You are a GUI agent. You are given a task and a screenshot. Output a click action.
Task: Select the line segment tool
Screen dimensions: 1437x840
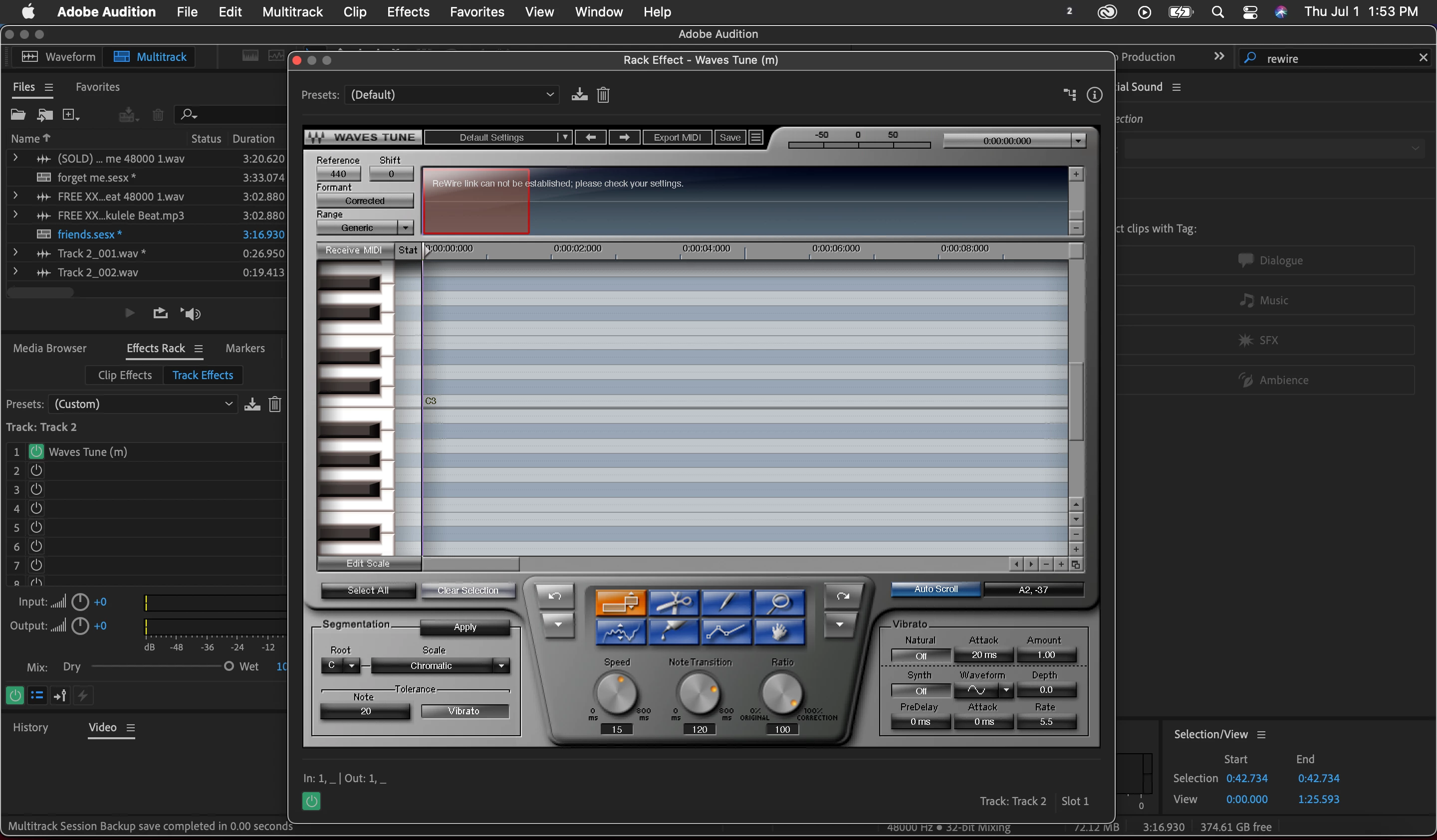click(x=726, y=632)
